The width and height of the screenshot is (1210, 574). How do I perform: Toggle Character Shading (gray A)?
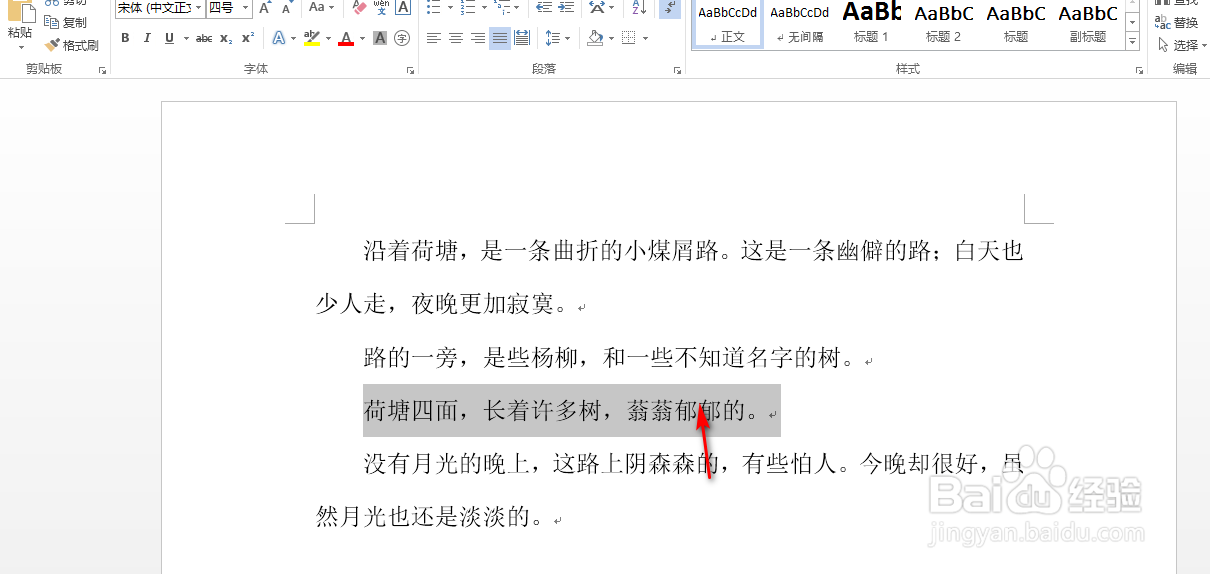[x=380, y=38]
